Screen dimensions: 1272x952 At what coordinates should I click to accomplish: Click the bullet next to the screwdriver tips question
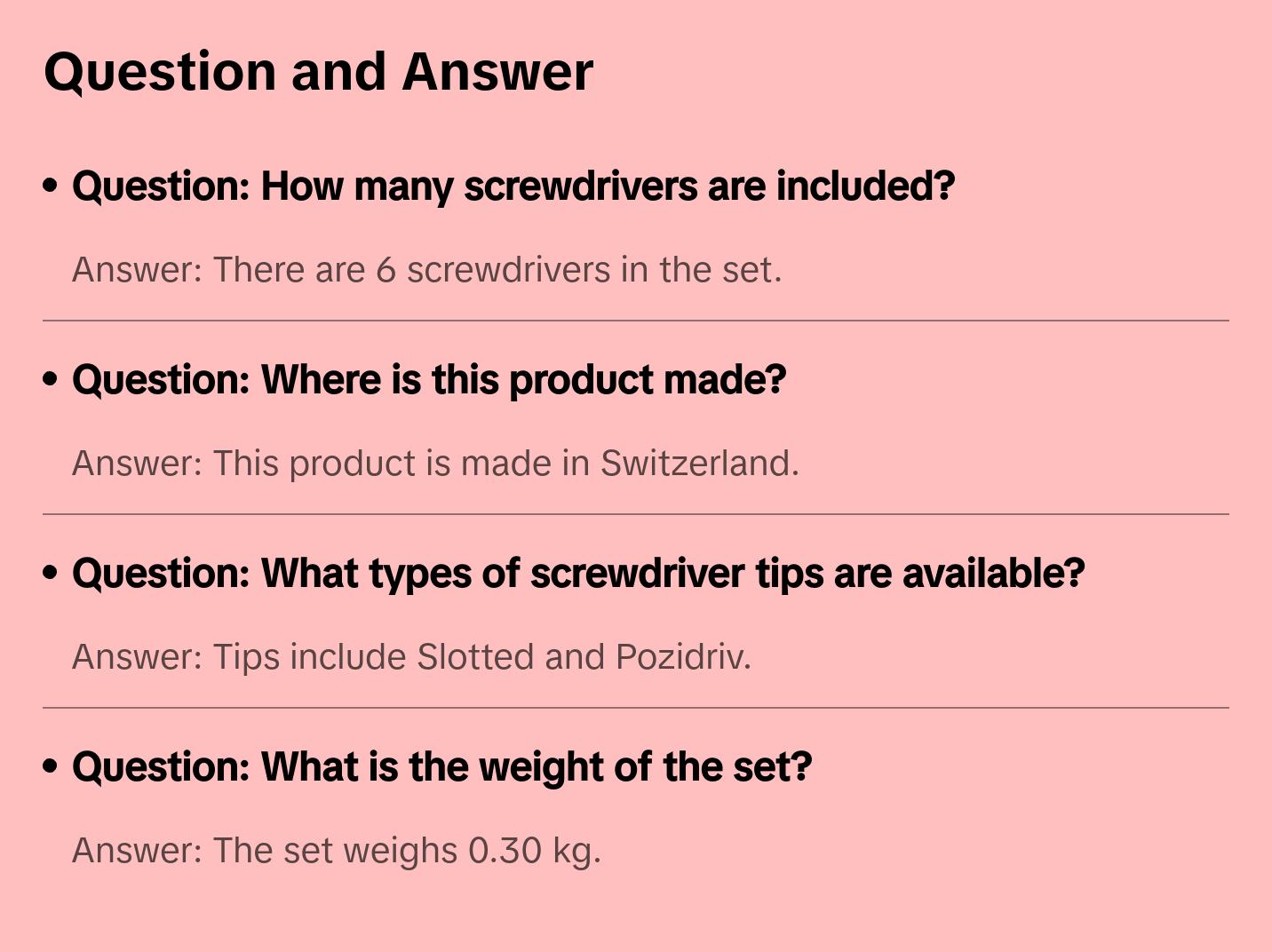pyautogui.click(x=51, y=573)
